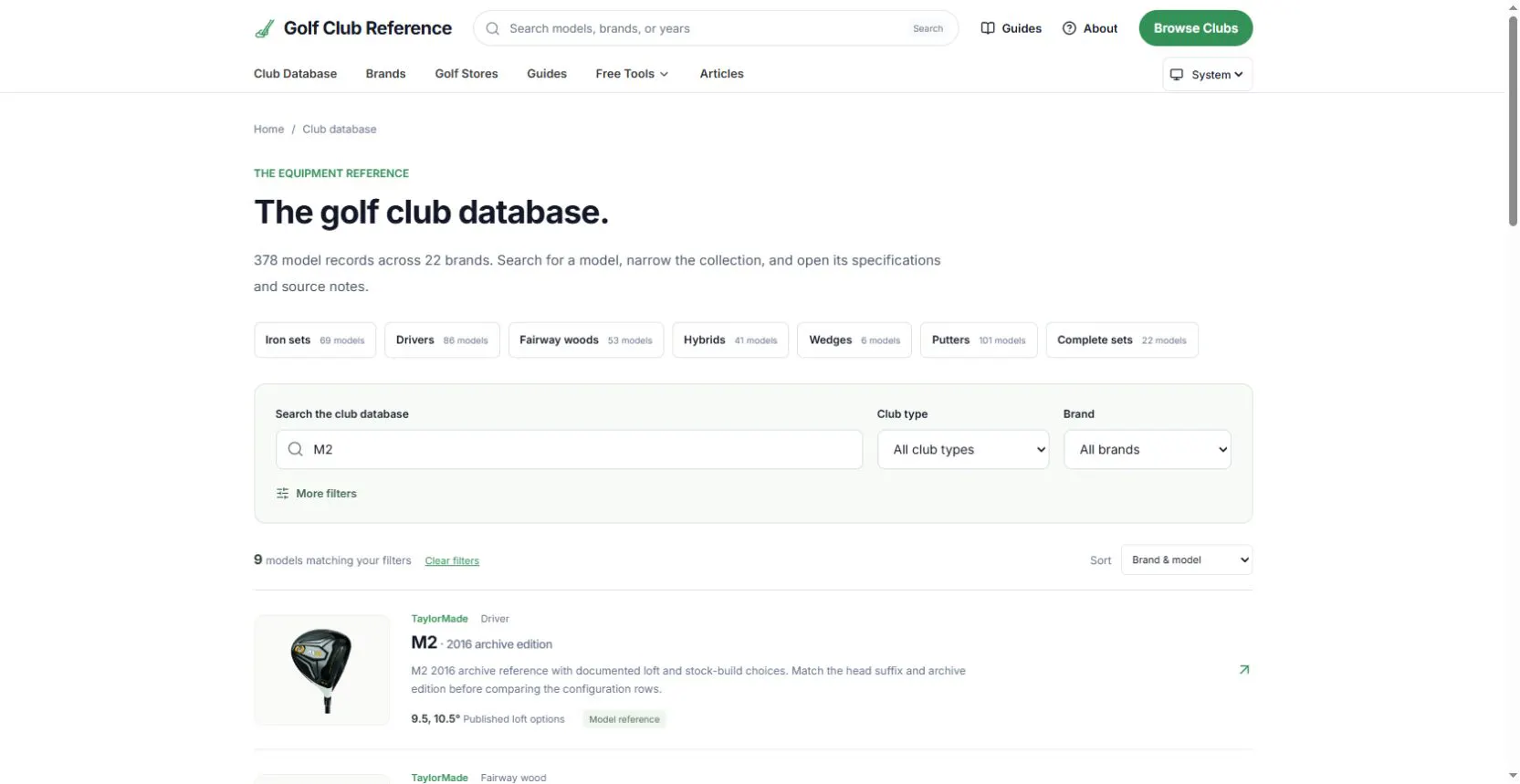Open the System theme dropdown
1520x784 pixels.
(x=1207, y=75)
